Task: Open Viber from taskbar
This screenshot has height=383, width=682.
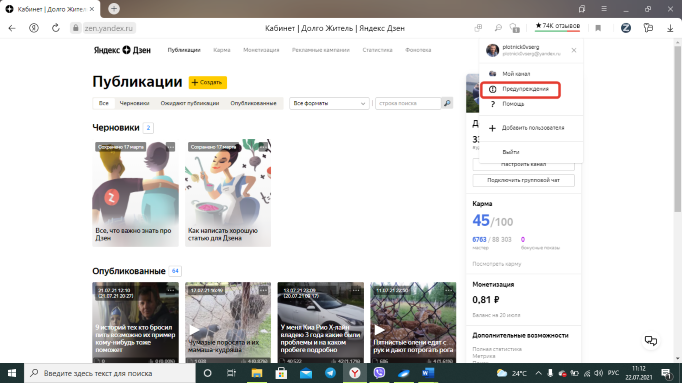Action: click(x=379, y=373)
